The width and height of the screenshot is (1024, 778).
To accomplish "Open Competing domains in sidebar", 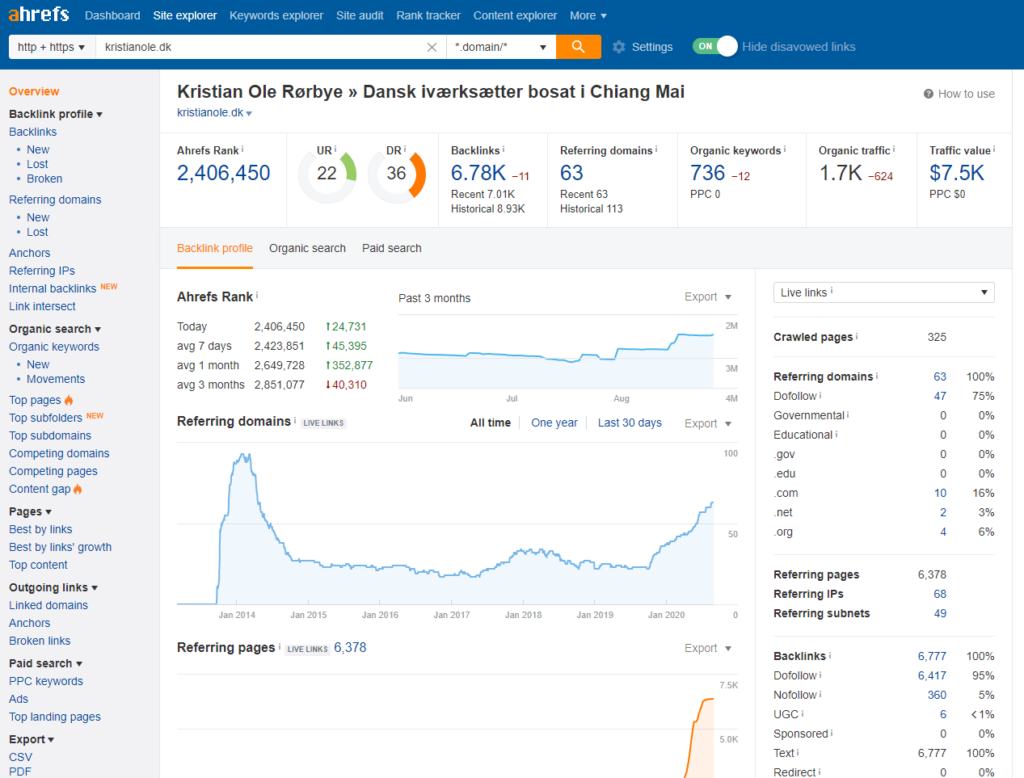I will tap(59, 453).
